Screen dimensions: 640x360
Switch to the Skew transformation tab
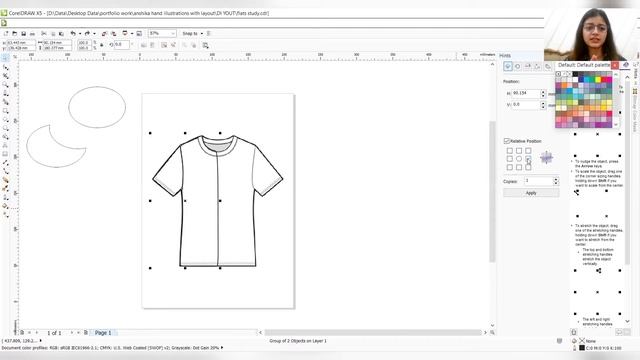click(548, 66)
